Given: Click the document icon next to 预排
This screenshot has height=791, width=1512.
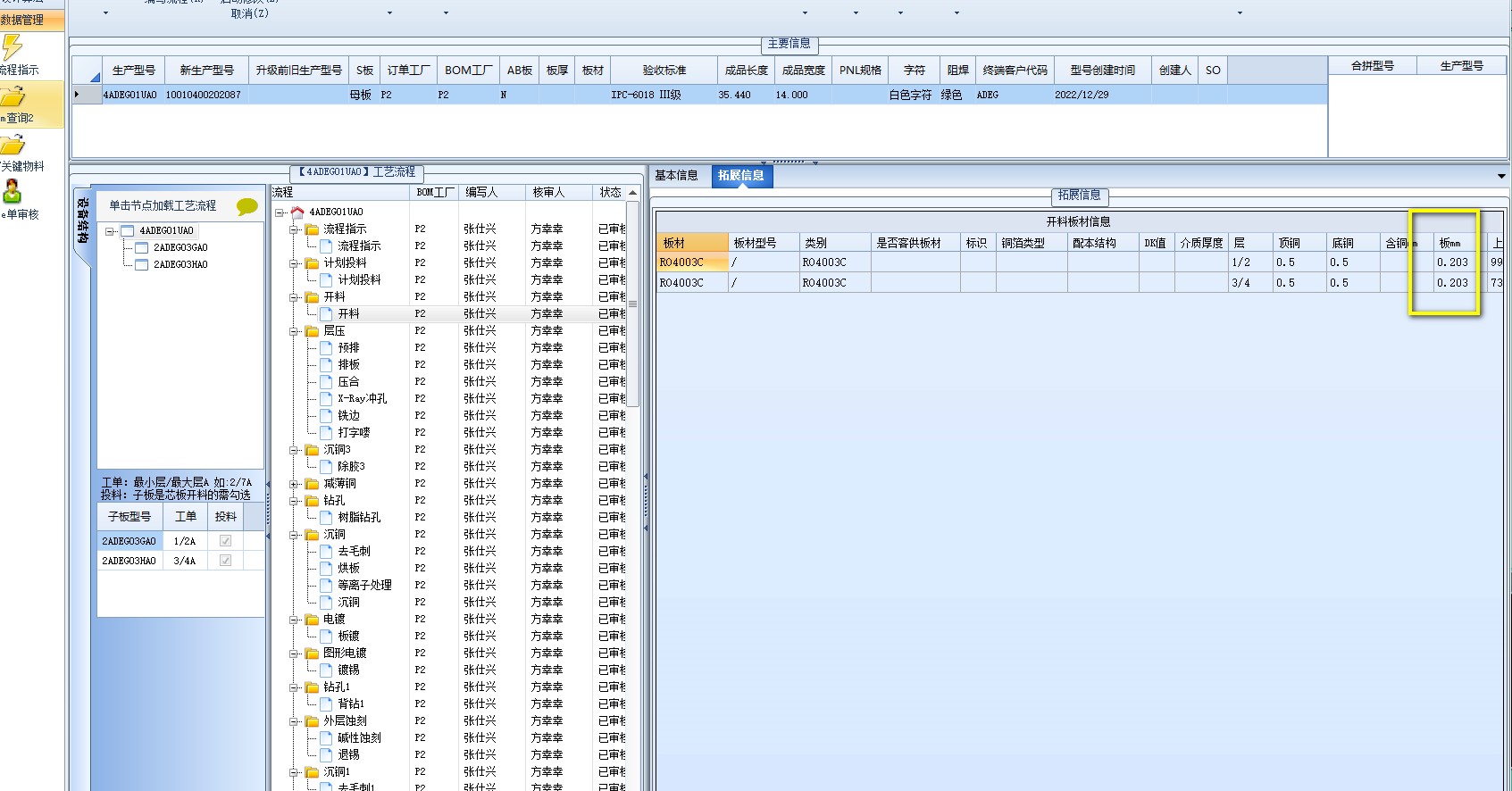Looking at the screenshot, I should [326, 348].
